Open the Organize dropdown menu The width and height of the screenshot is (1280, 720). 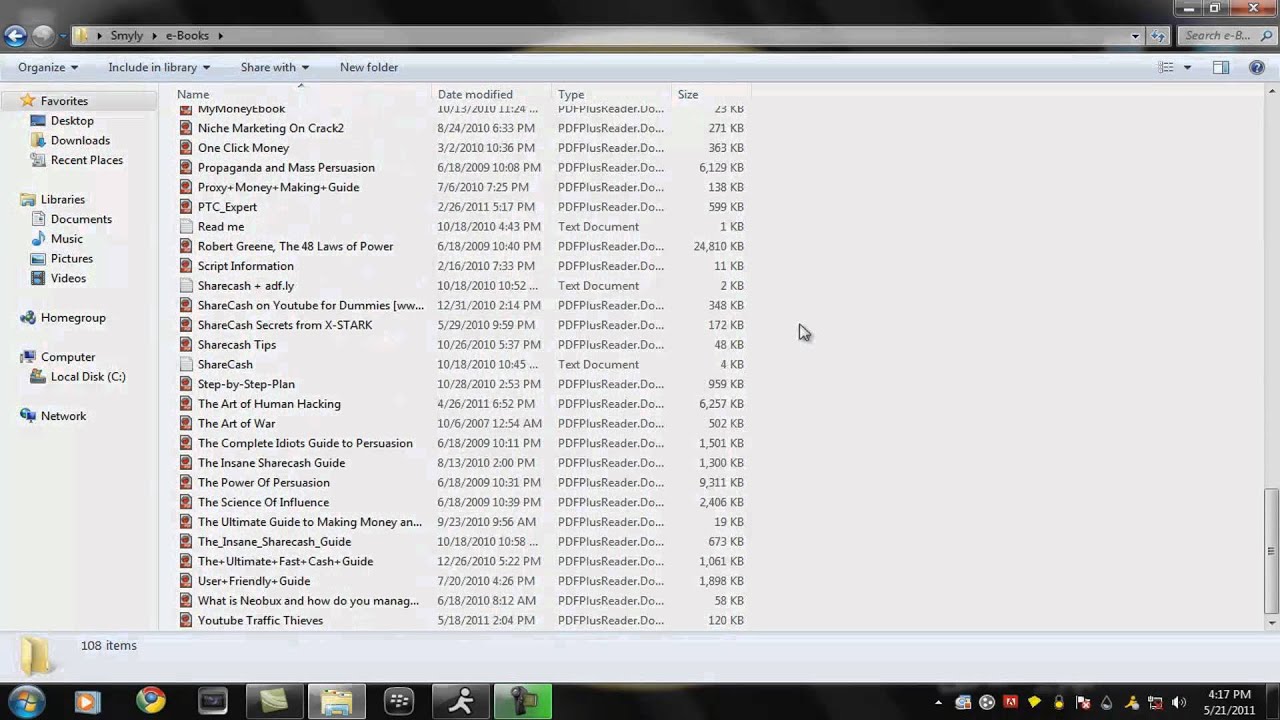point(47,67)
